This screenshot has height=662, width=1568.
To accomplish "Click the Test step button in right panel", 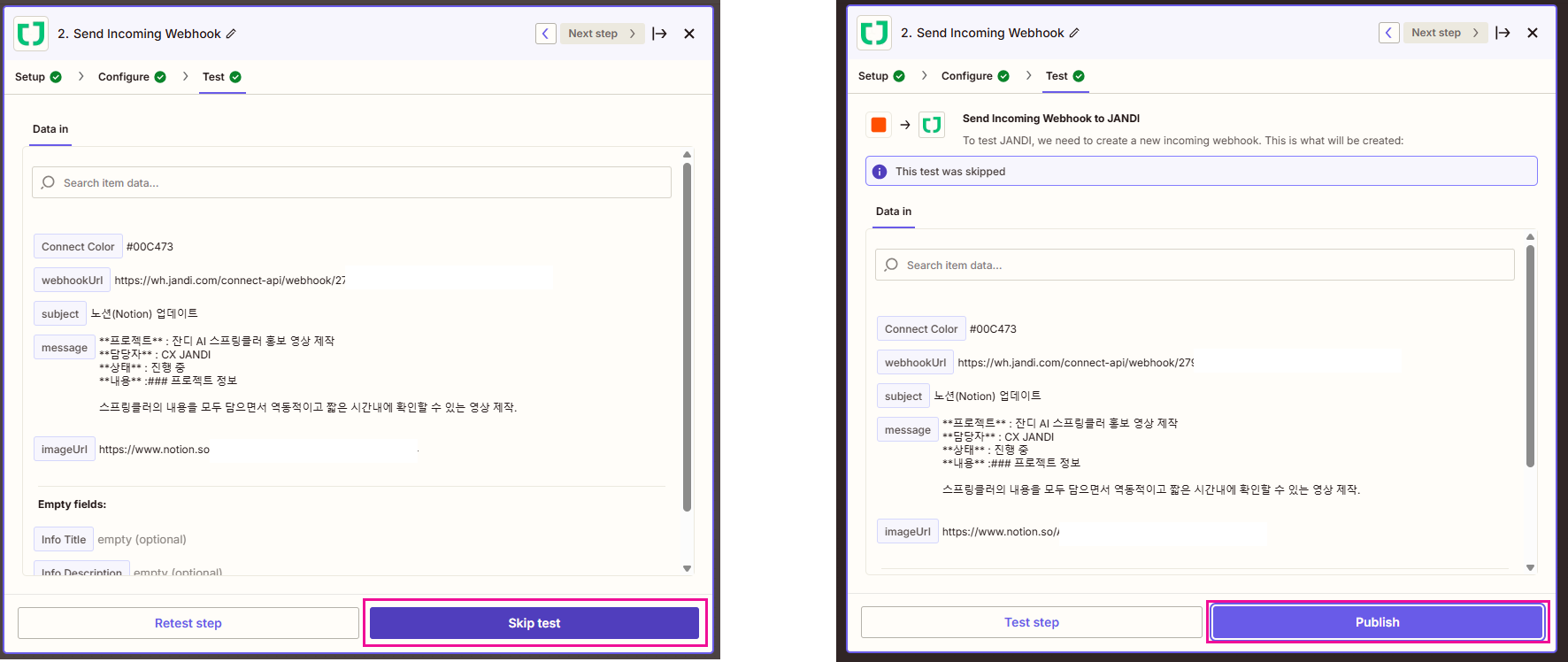I will click(x=1031, y=622).
